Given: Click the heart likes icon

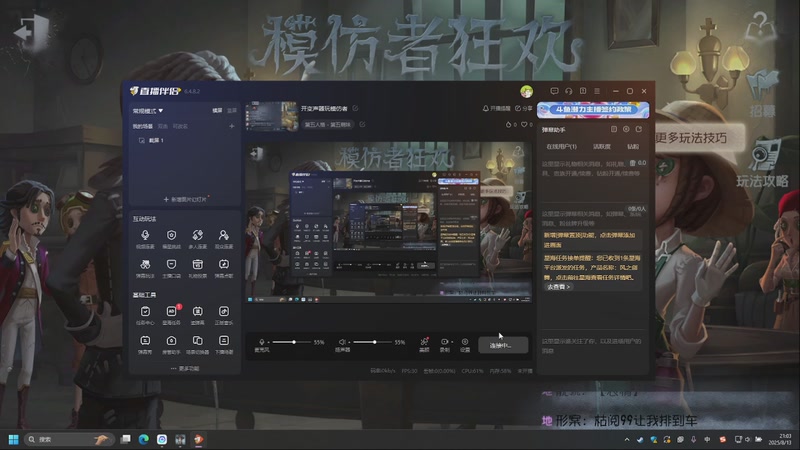Looking at the screenshot, I should click(x=523, y=124).
